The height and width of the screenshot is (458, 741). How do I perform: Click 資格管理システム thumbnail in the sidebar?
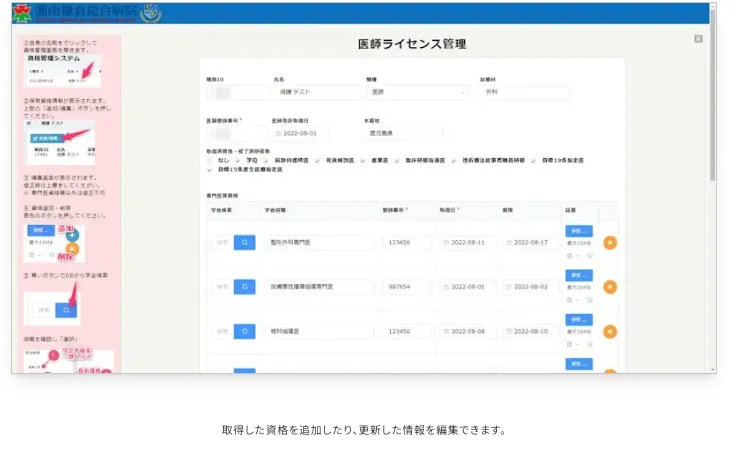(x=63, y=71)
